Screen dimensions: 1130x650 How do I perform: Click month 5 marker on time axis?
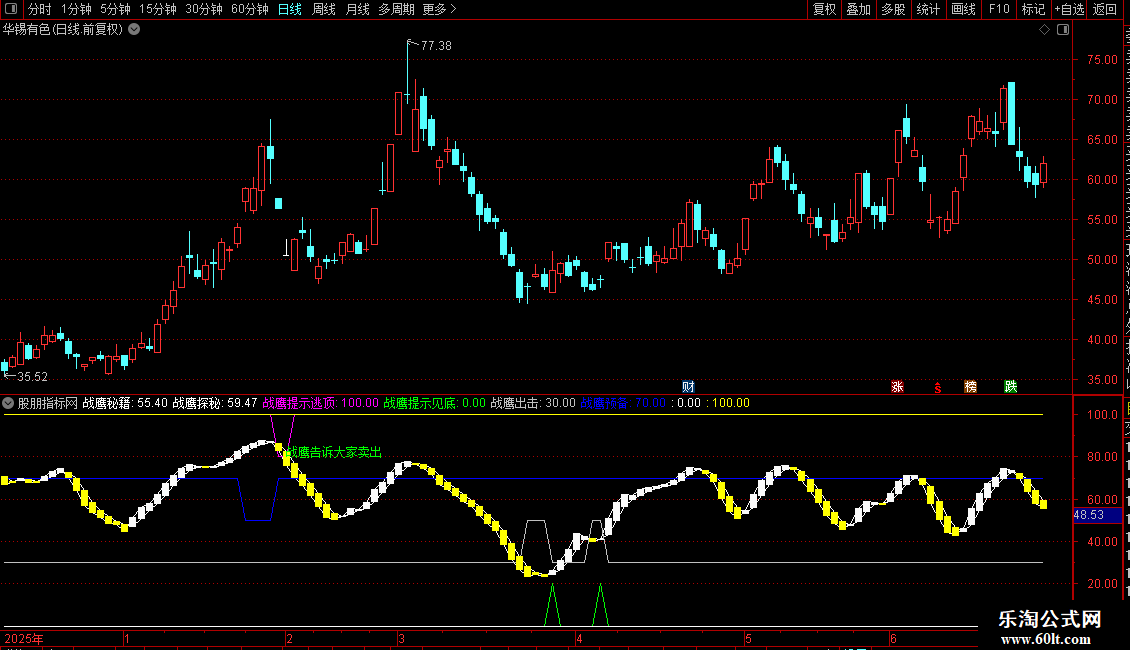click(748, 638)
